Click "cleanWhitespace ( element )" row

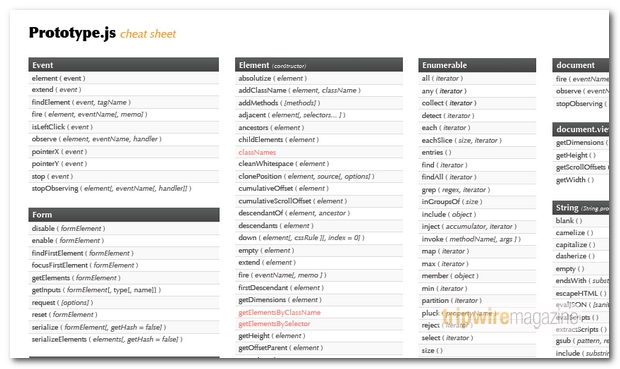(x=319, y=164)
